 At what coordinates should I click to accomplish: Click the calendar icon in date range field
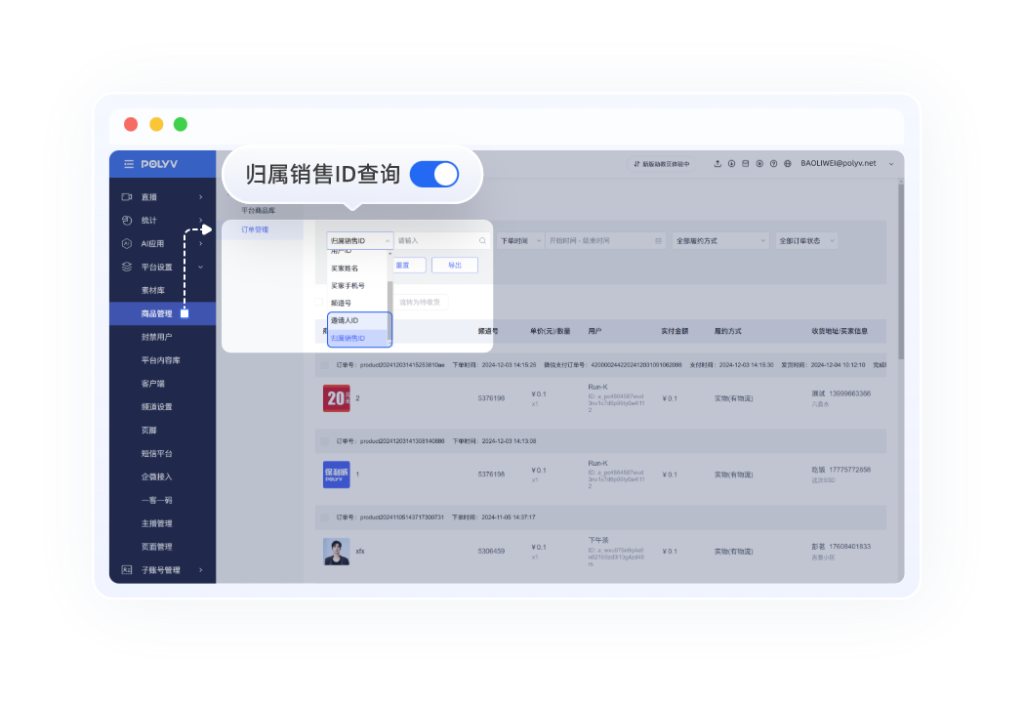(x=657, y=241)
